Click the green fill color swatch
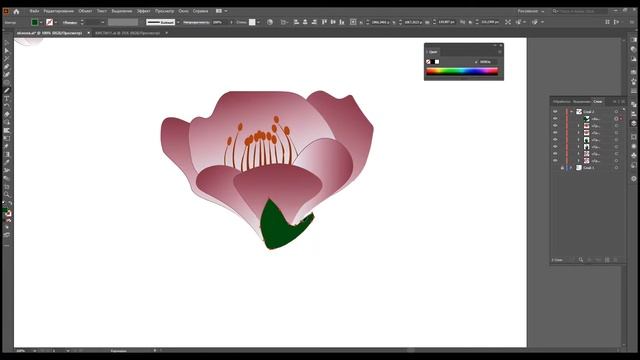The width and height of the screenshot is (640, 360). [35, 22]
